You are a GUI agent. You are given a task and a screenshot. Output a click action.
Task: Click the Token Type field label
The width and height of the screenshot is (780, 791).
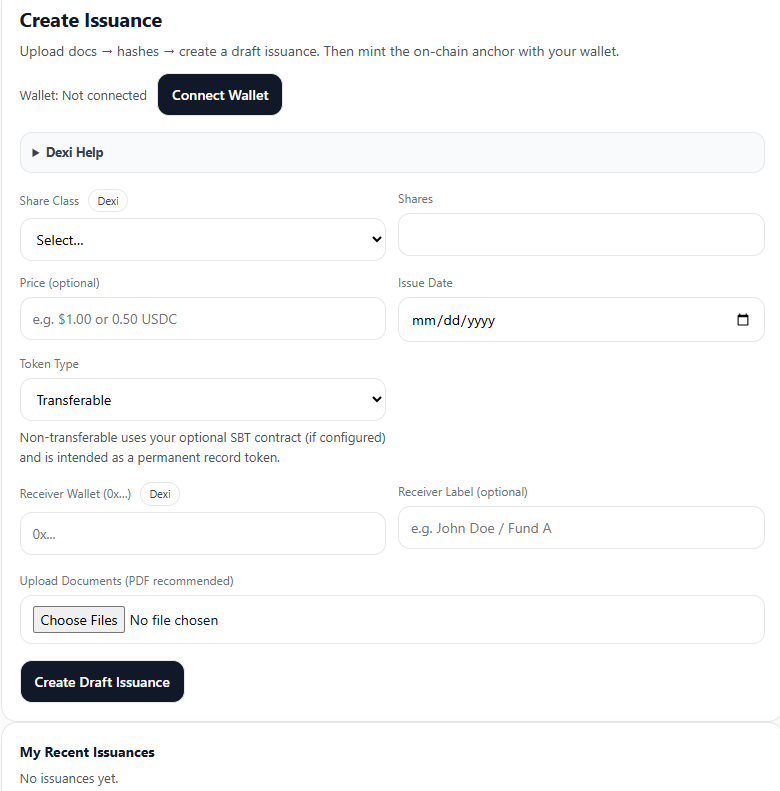click(49, 364)
